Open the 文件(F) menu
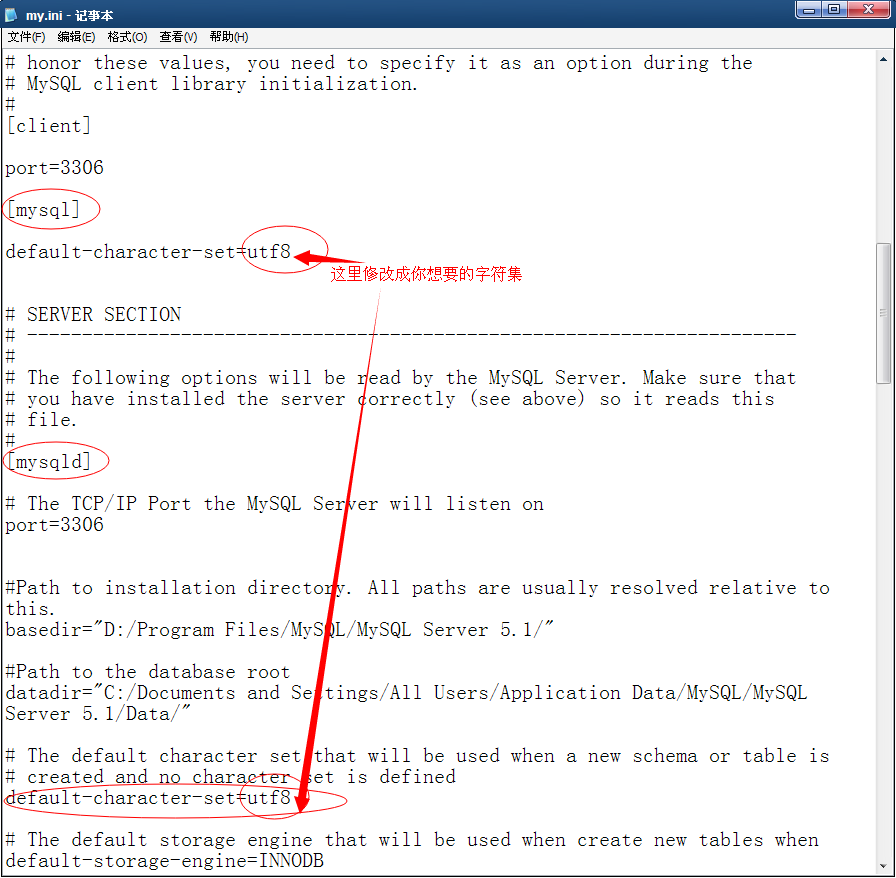This screenshot has width=896, height=878. [26, 37]
